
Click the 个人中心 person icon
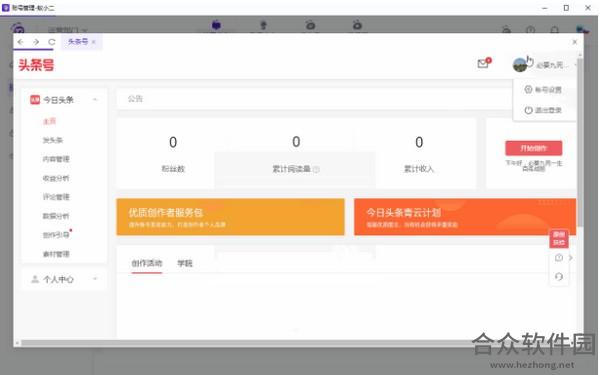coord(35,279)
